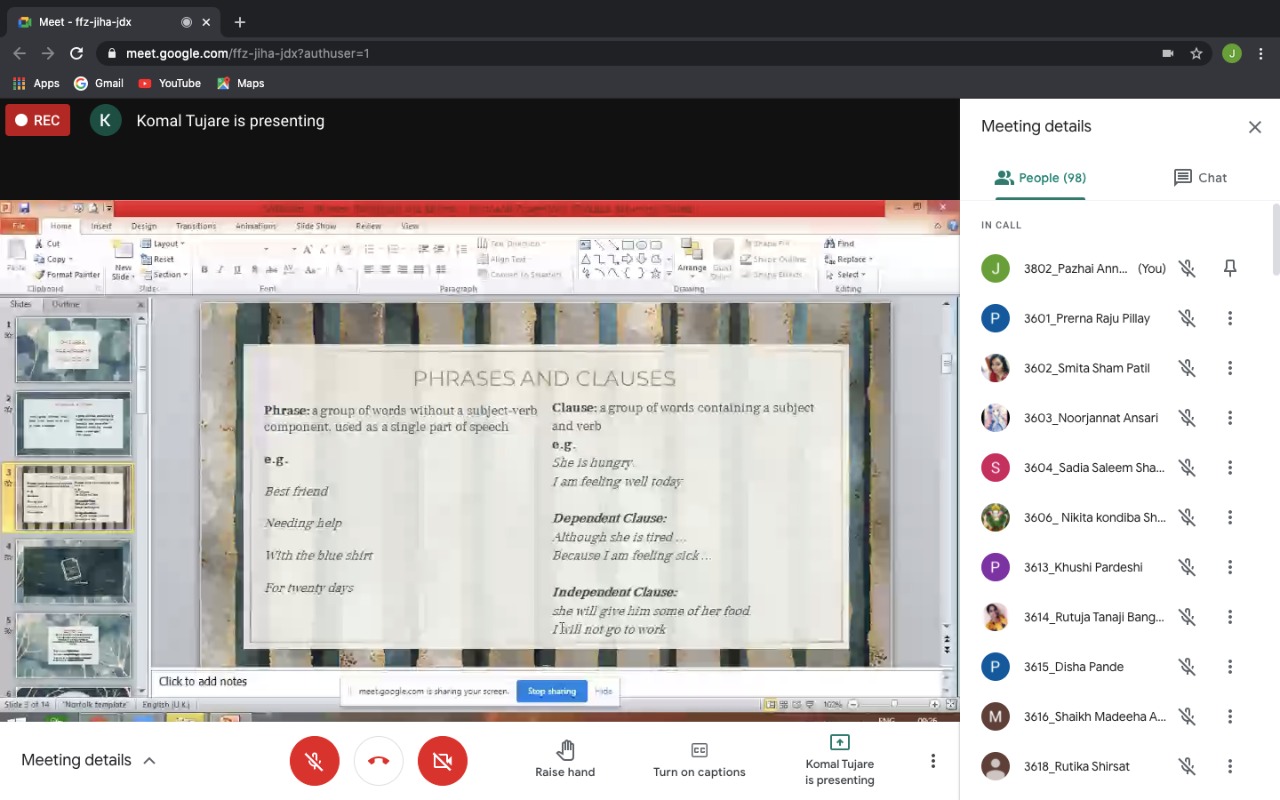Click the participants list scrollbar

pos(1275,240)
